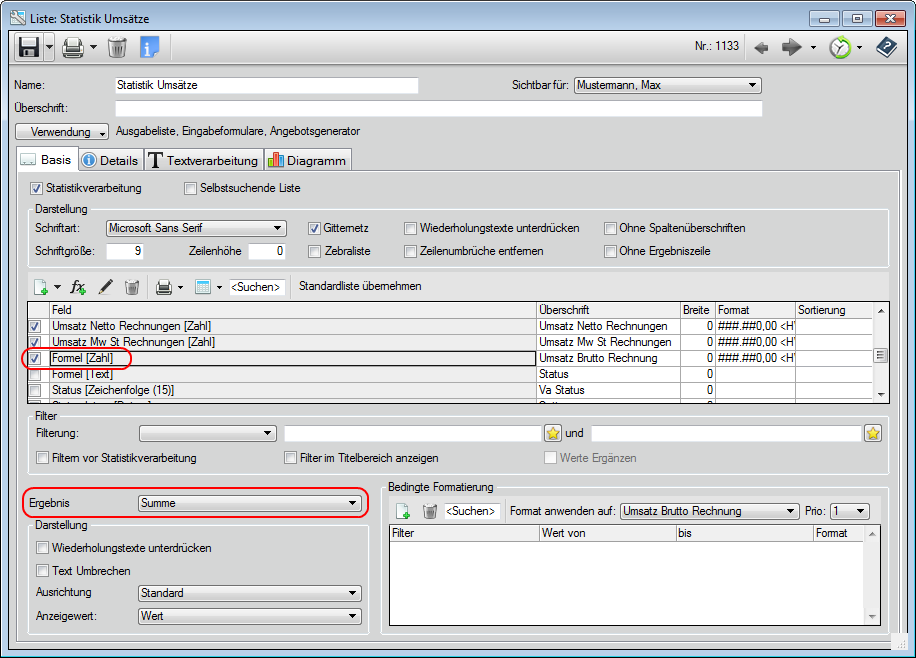Open the Ergebnis dropdown showing Summe
This screenshot has width=916, height=658.
click(251, 504)
